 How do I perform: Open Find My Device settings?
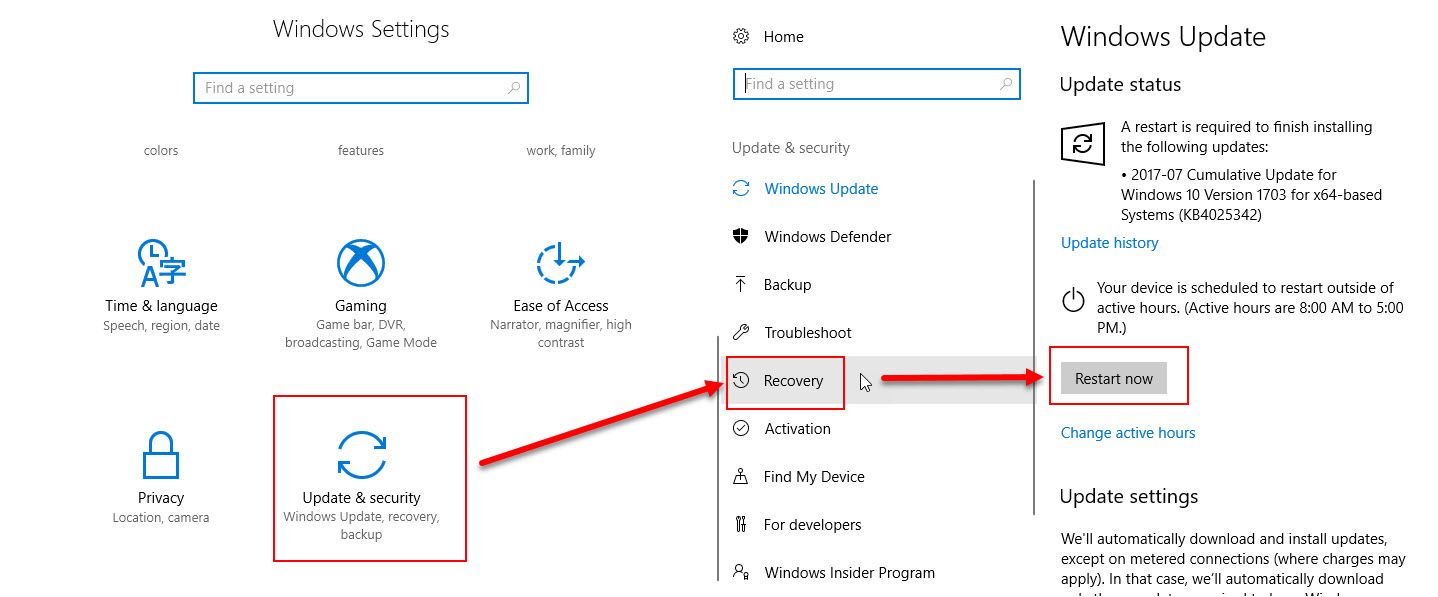[813, 477]
